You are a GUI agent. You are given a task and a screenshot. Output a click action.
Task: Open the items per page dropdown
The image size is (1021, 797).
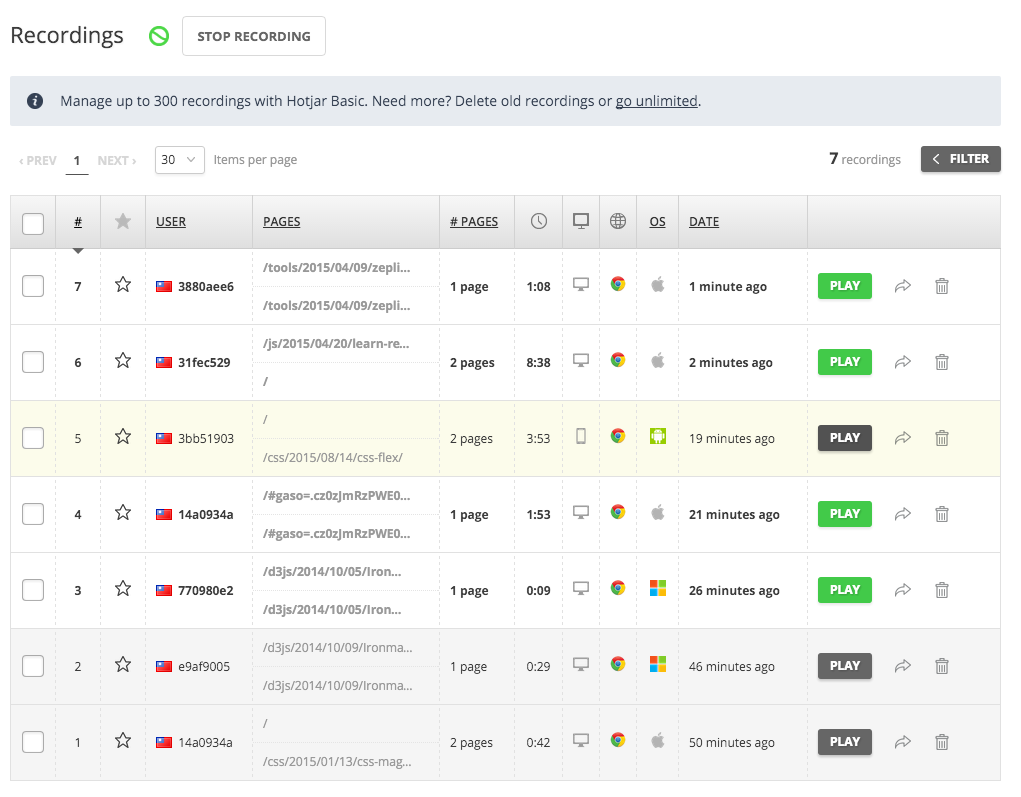pos(180,160)
